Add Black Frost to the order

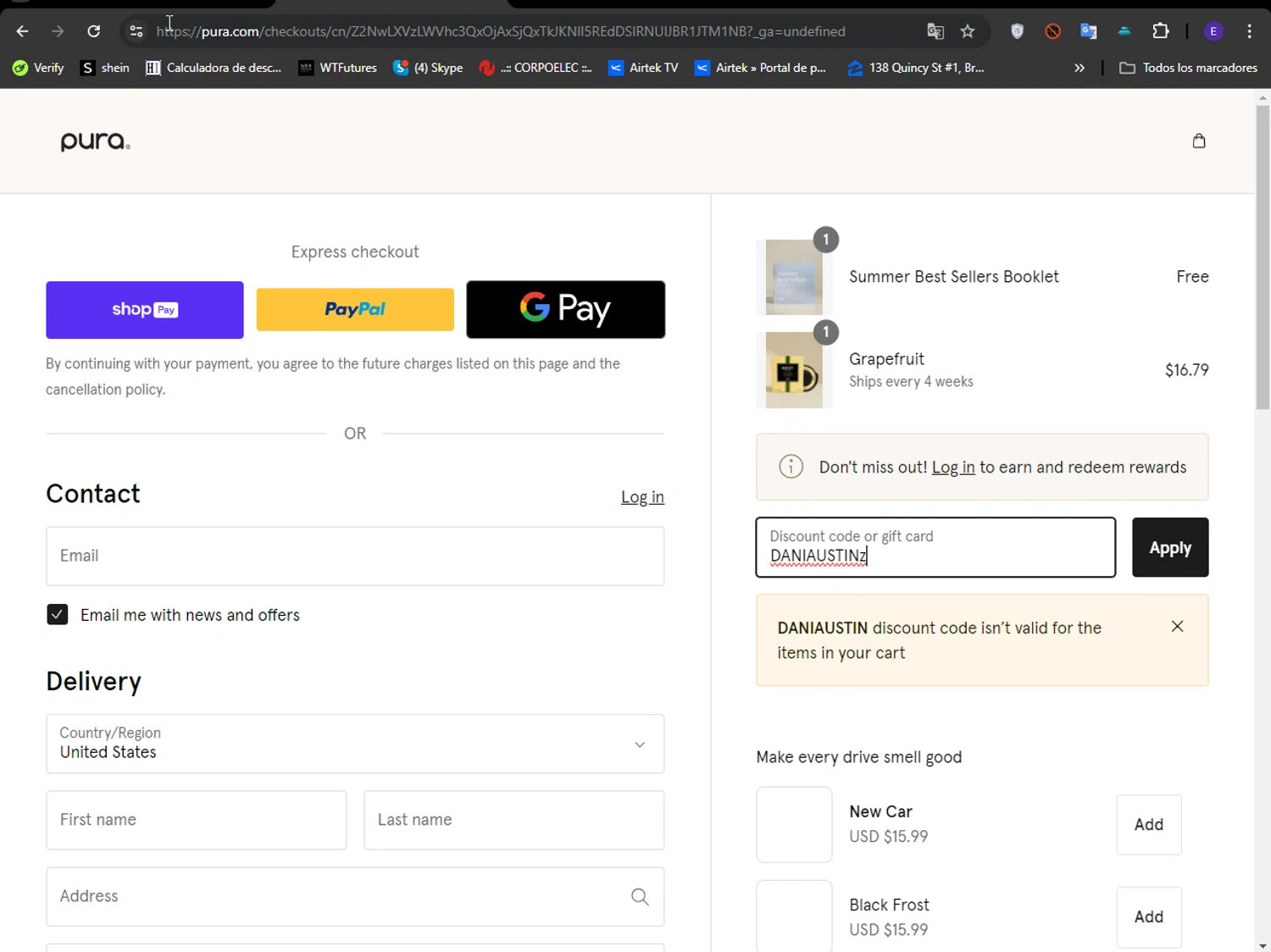pyautogui.click(x=1149, y=917)
